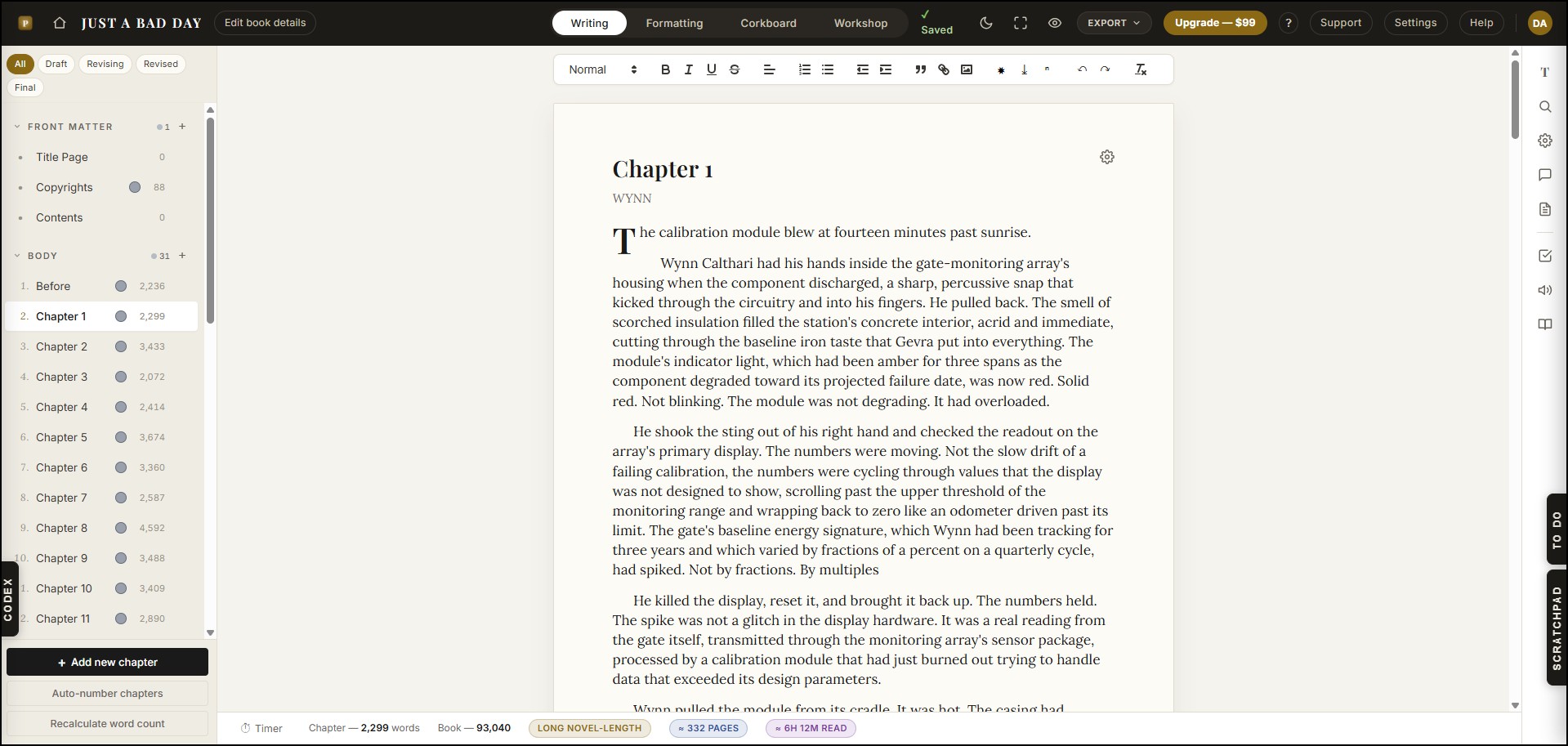Switch to the Formatting tab
This screenshot has height=746, width=1568.
click(674, 23)
